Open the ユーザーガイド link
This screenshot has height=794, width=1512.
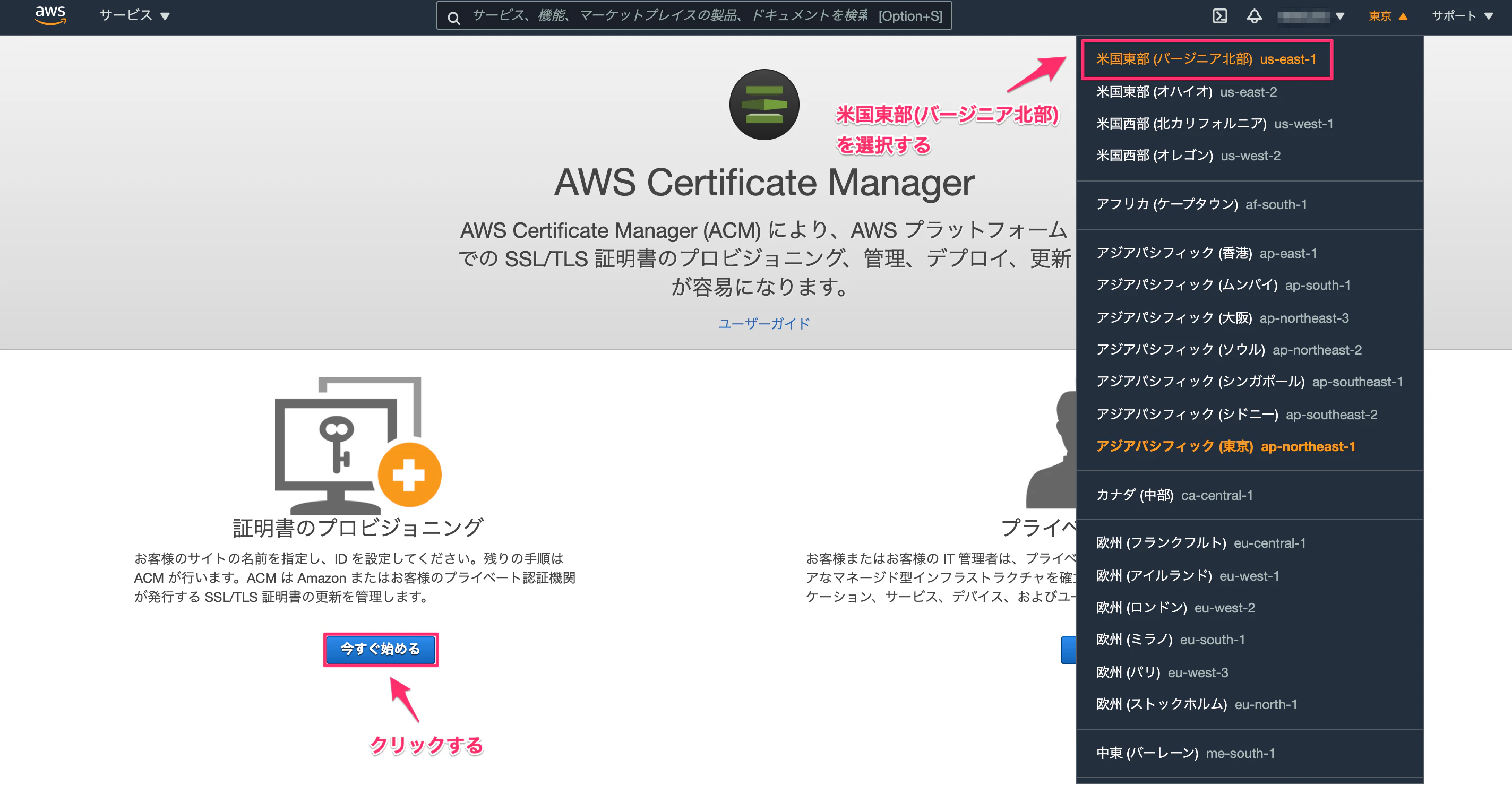tap(763, 323)
